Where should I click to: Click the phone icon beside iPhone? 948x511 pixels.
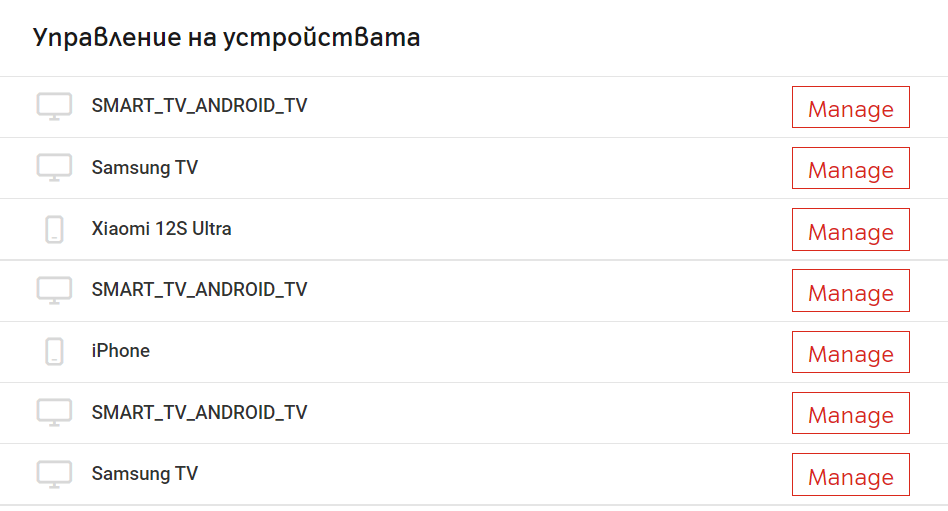54,351
